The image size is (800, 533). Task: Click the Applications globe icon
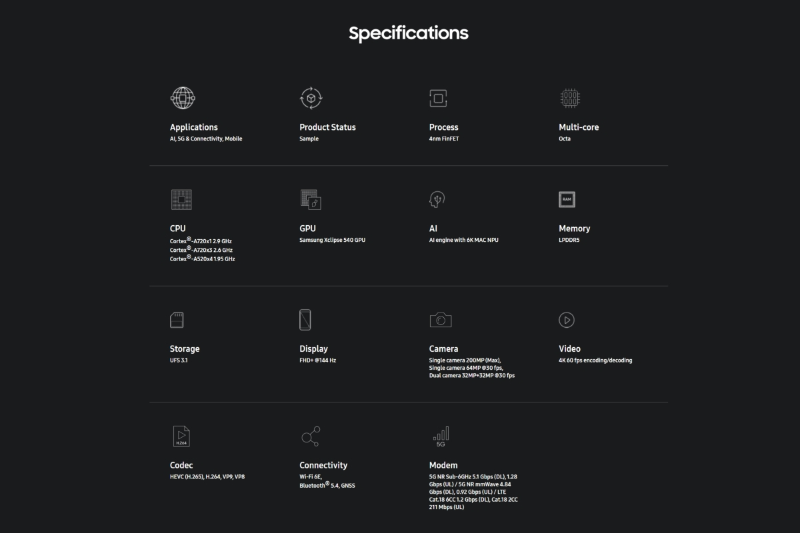coord(183,98)
